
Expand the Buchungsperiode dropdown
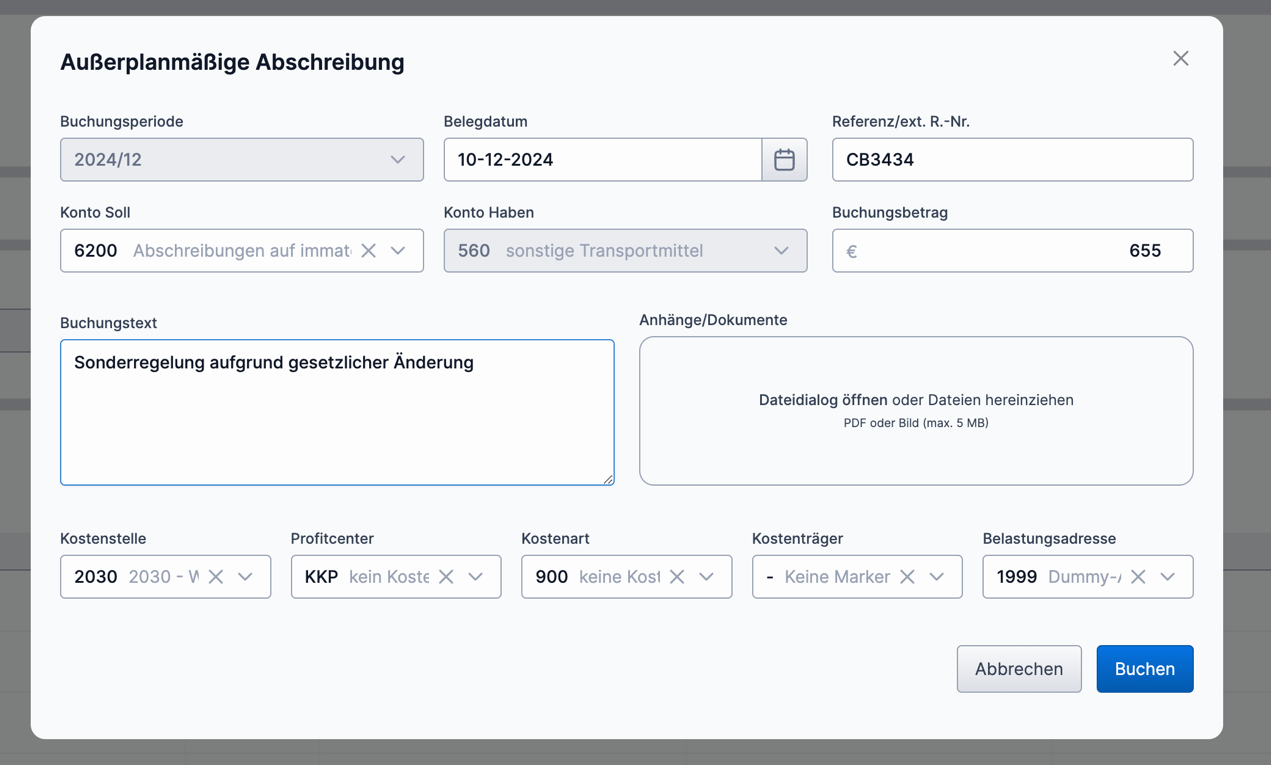(398, 160)
